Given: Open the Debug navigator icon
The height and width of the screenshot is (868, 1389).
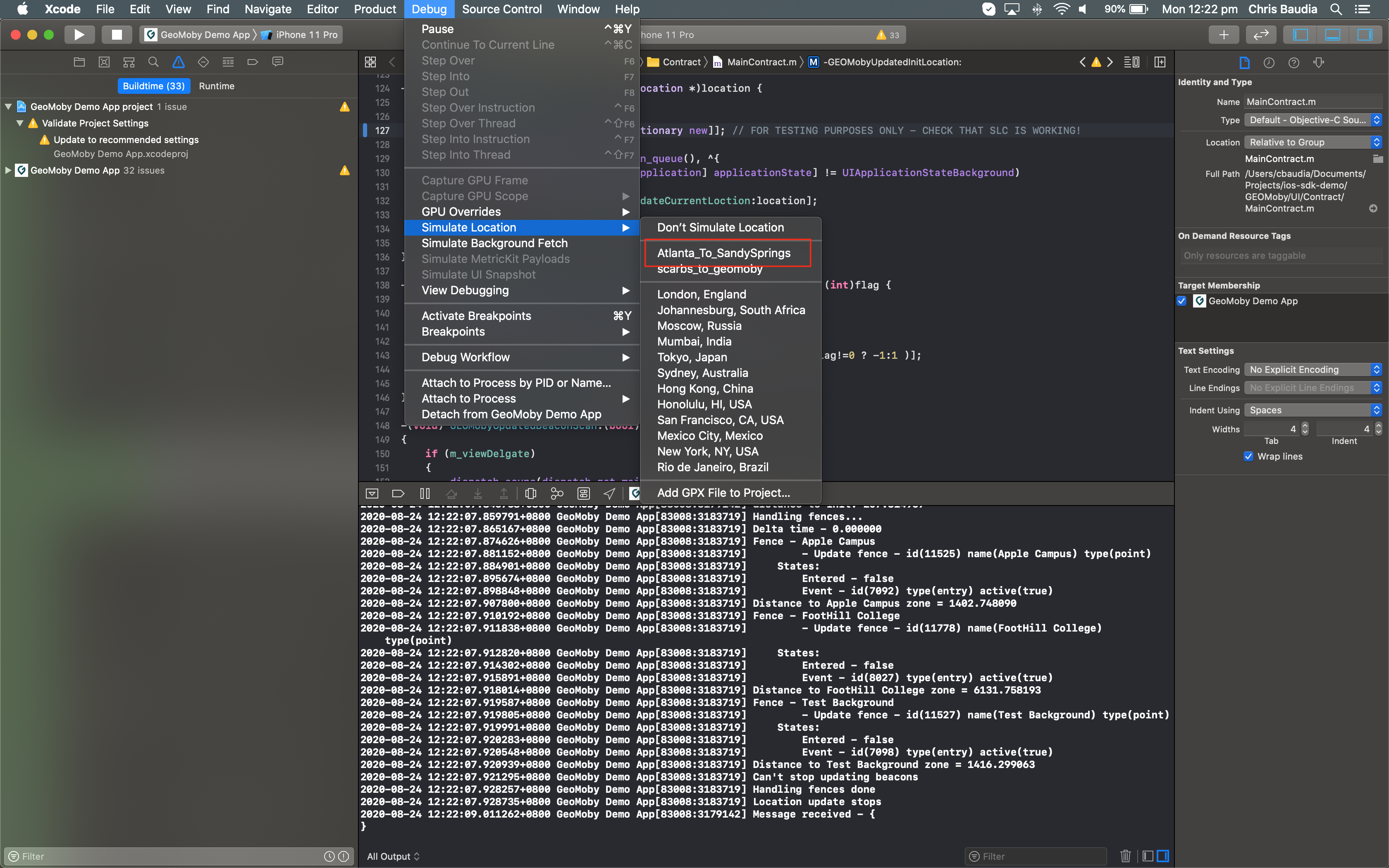Looking at the screenshot, I should 228,62.
